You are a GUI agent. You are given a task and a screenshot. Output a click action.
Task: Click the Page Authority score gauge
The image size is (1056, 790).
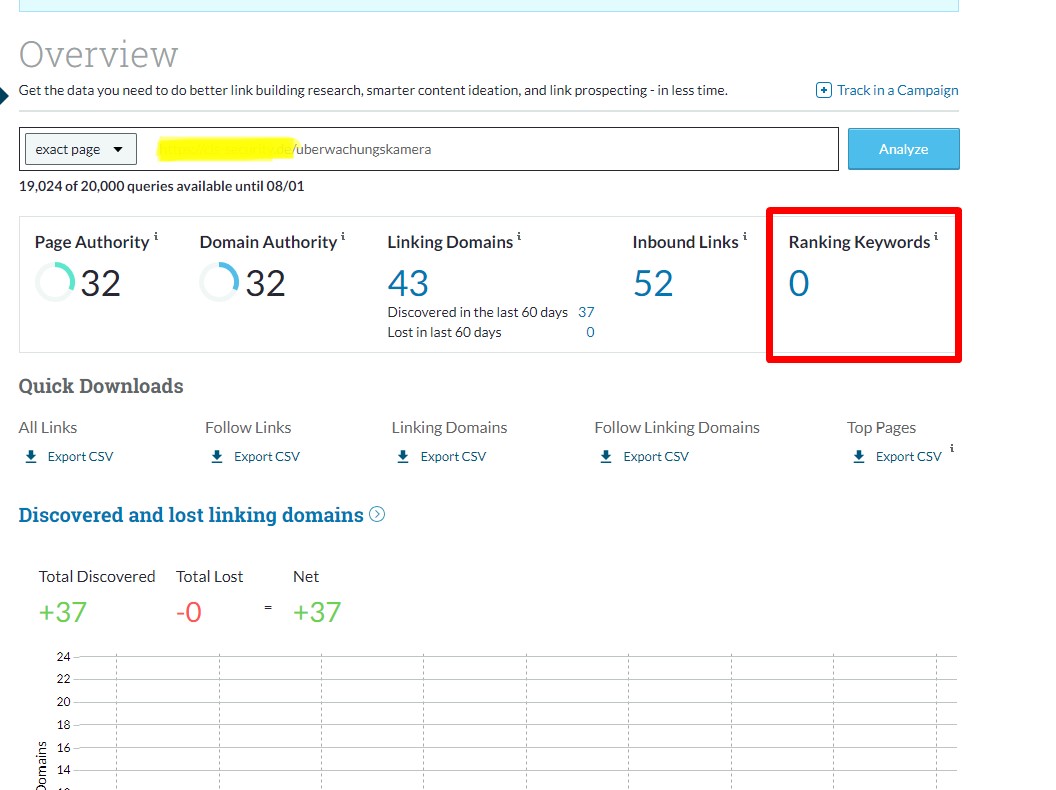(55, 282)
